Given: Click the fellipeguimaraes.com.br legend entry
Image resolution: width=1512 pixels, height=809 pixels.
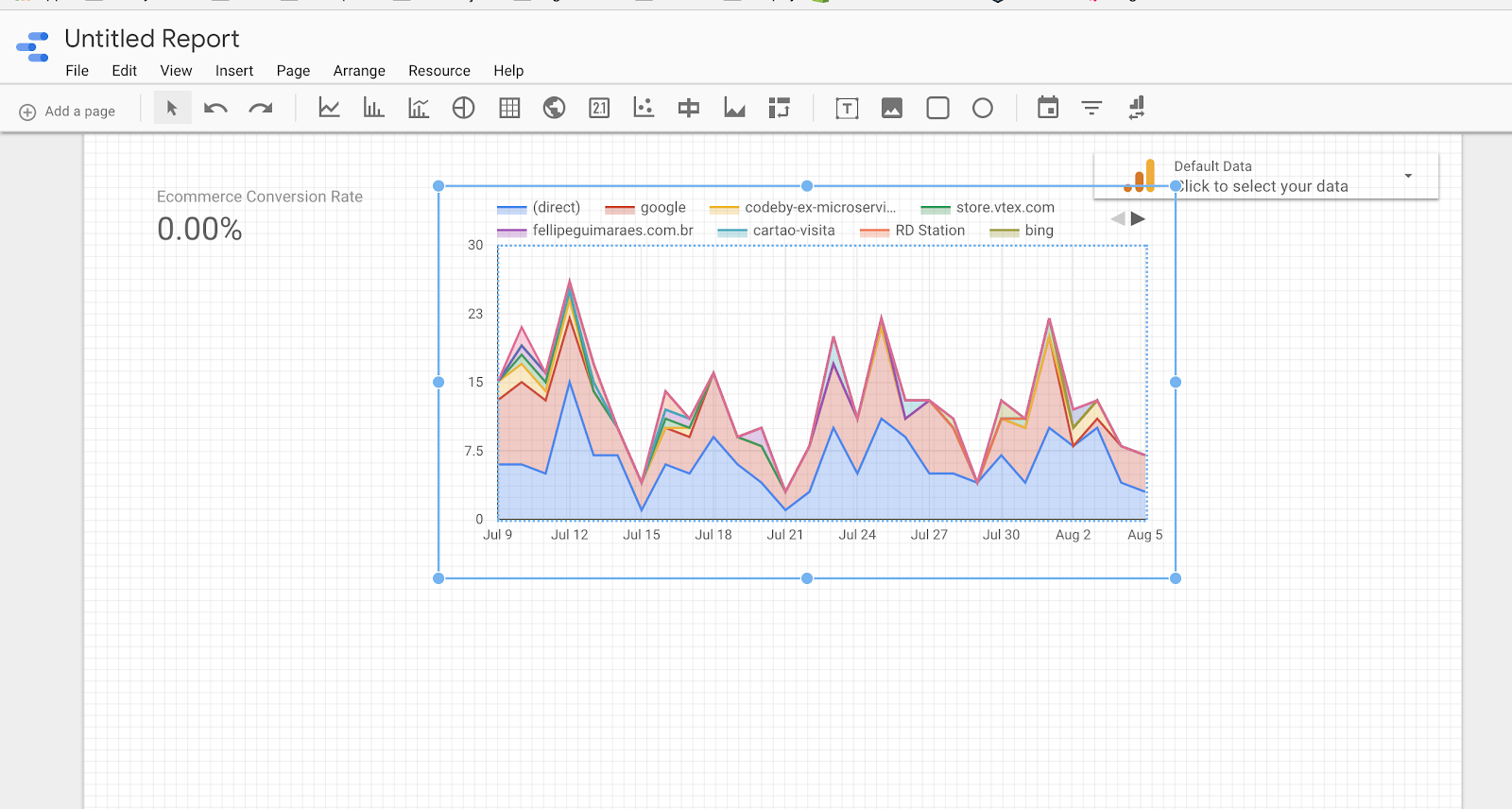Looking at the screenshot, I should (x=595, y=230).
